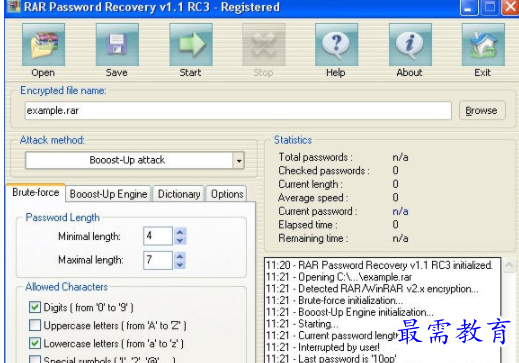
Task: Show the About info icon
Action: pyautogui.click(x=410, y=45)
